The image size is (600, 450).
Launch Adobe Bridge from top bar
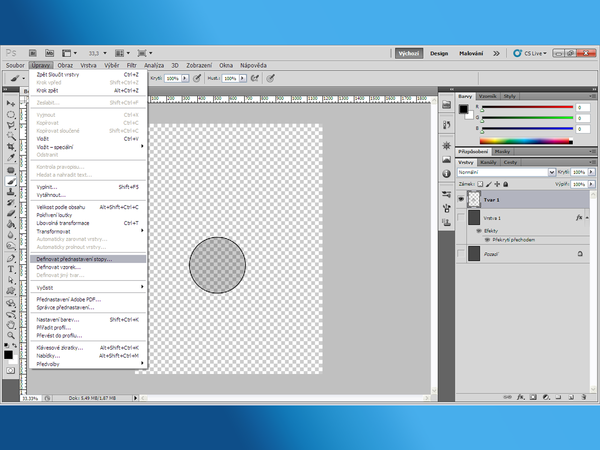pos(31,53)
